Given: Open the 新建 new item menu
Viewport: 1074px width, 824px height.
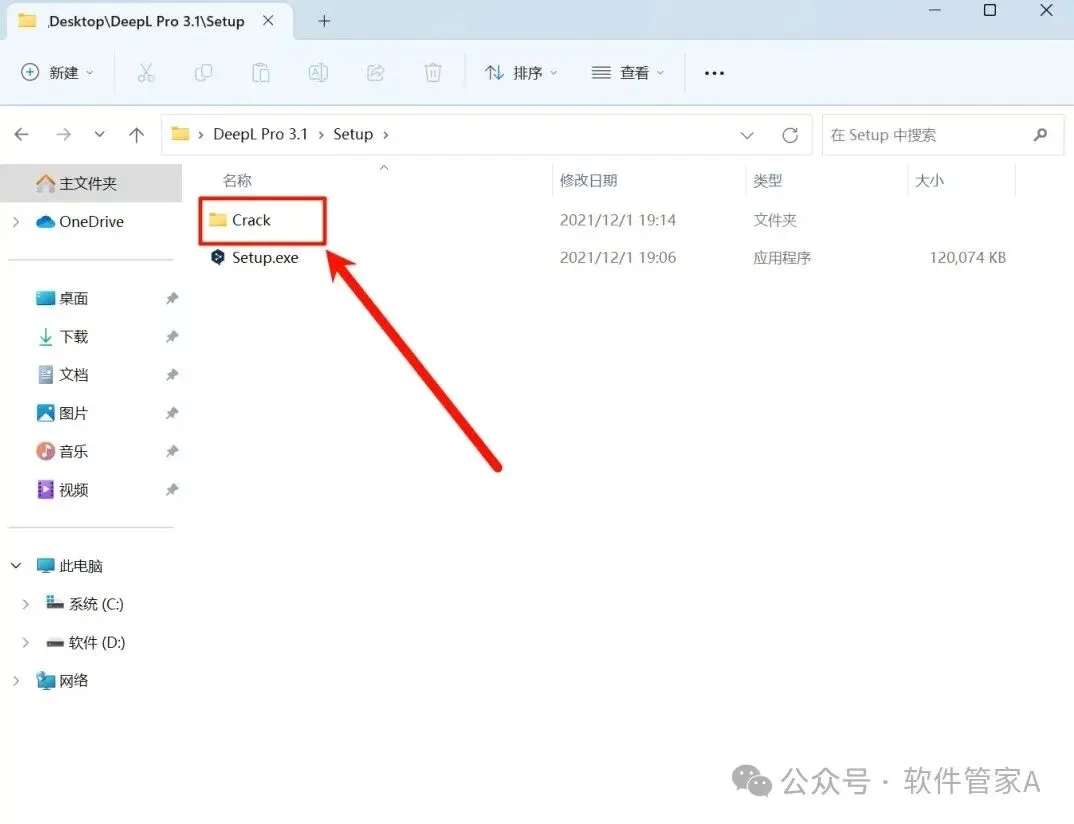Looking at the screenshot, I should pos(58,73).
